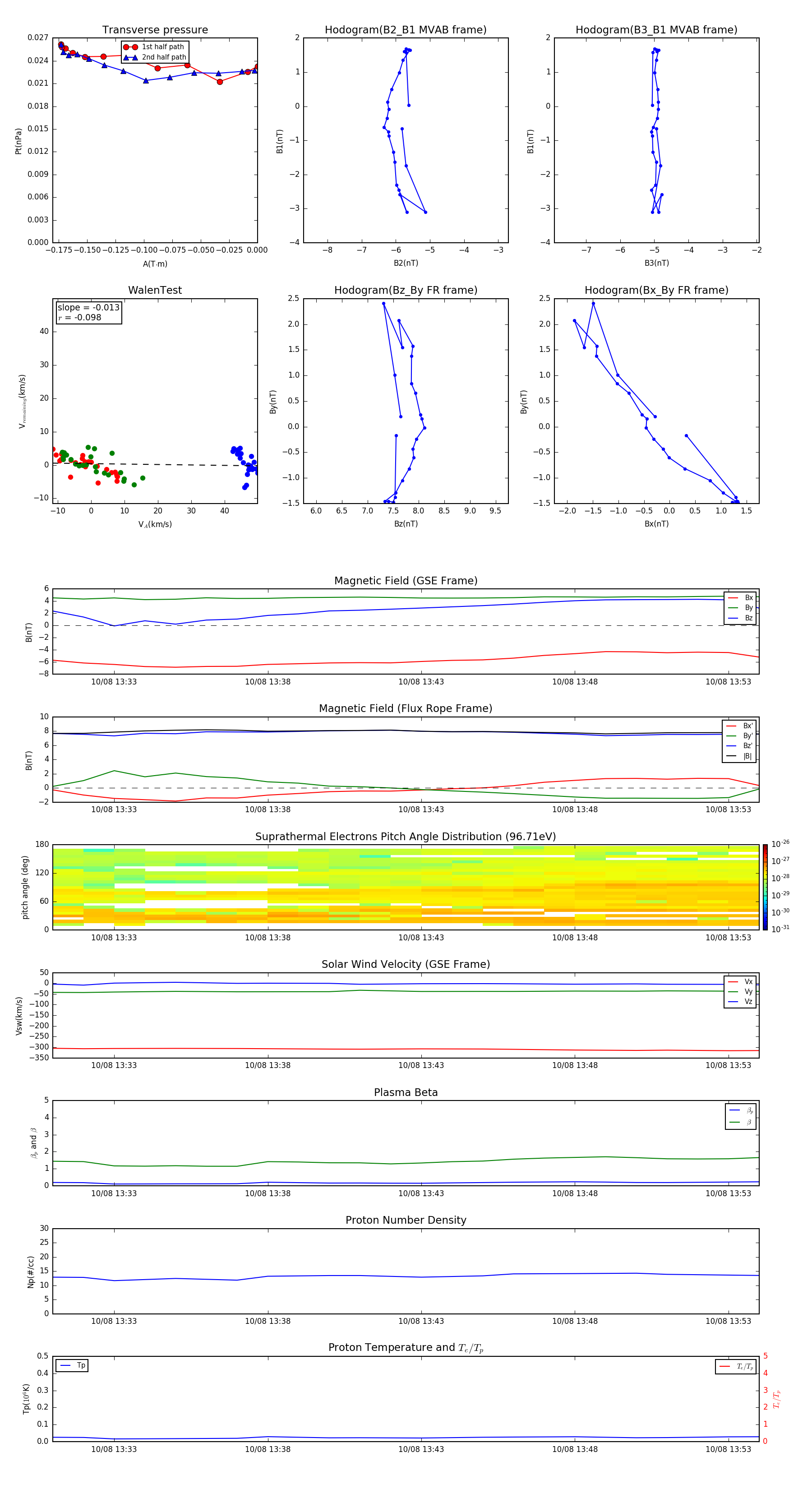This screenshot has height=1489, width=812.
Task: Click the 'slope = -0.013' annotation
Action: 88,308
